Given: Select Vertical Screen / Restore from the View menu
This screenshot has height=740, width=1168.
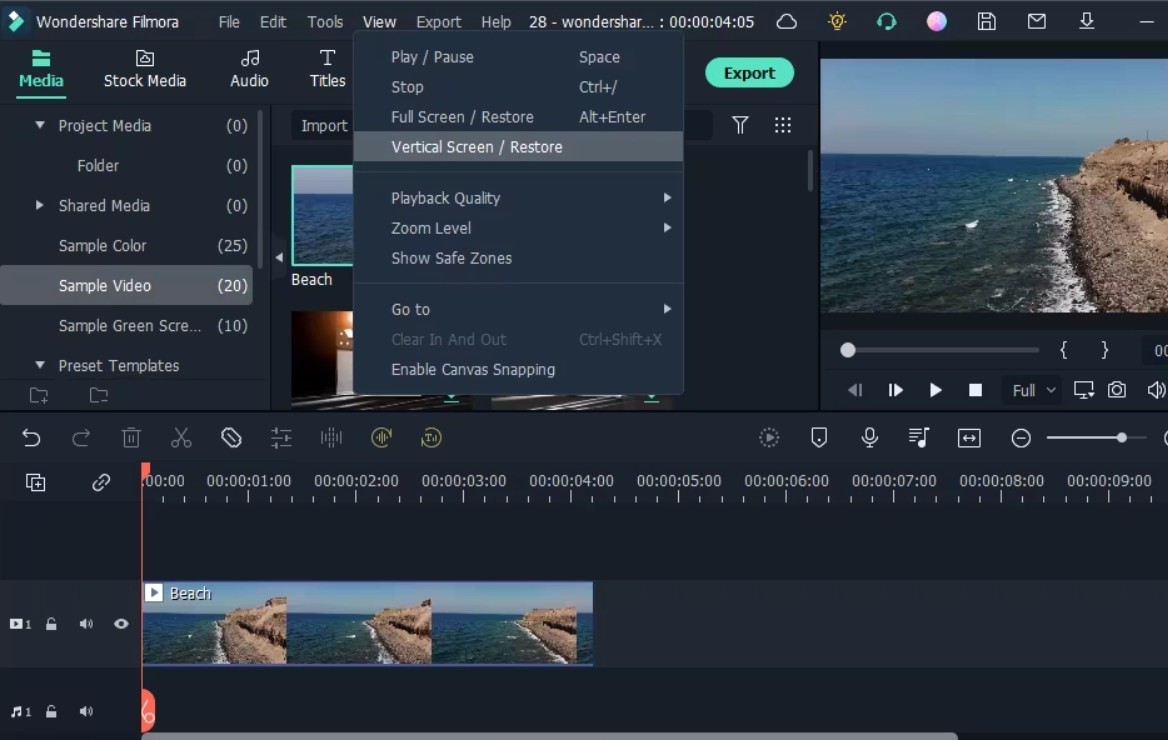Looking at the screenshot, I should 476,147.
